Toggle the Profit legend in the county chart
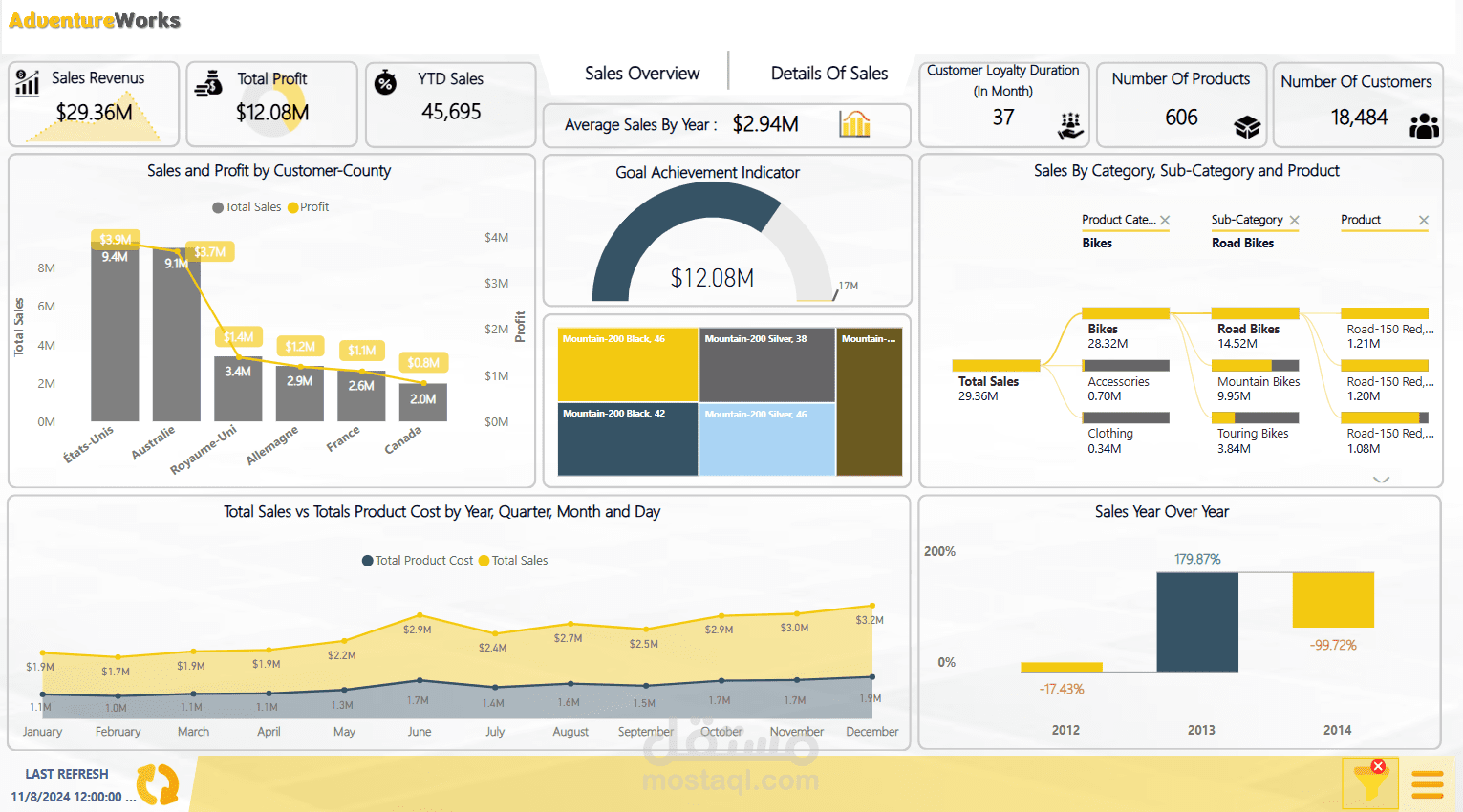 (x=308, y=206)
